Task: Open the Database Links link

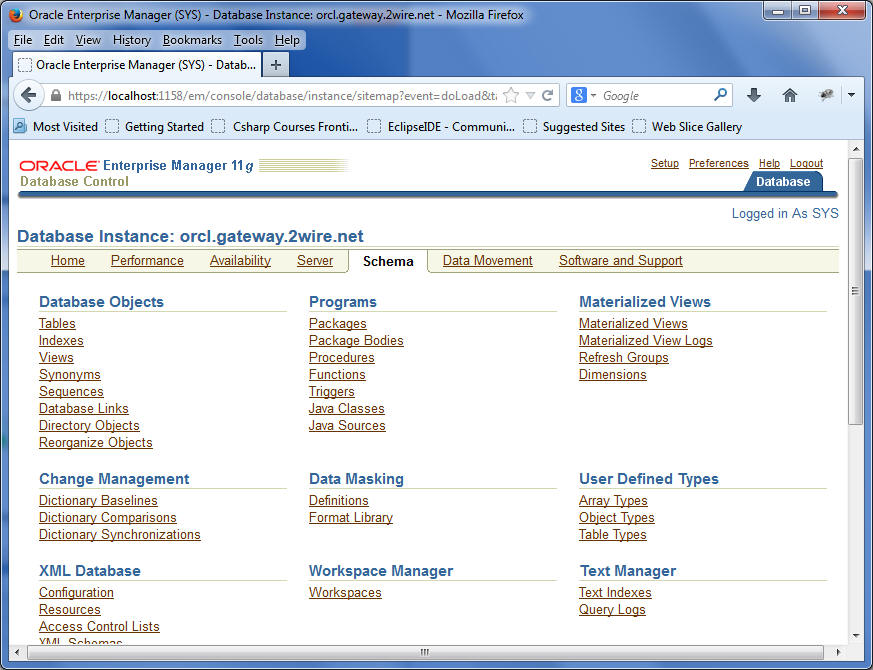Action: pos(84,408)
